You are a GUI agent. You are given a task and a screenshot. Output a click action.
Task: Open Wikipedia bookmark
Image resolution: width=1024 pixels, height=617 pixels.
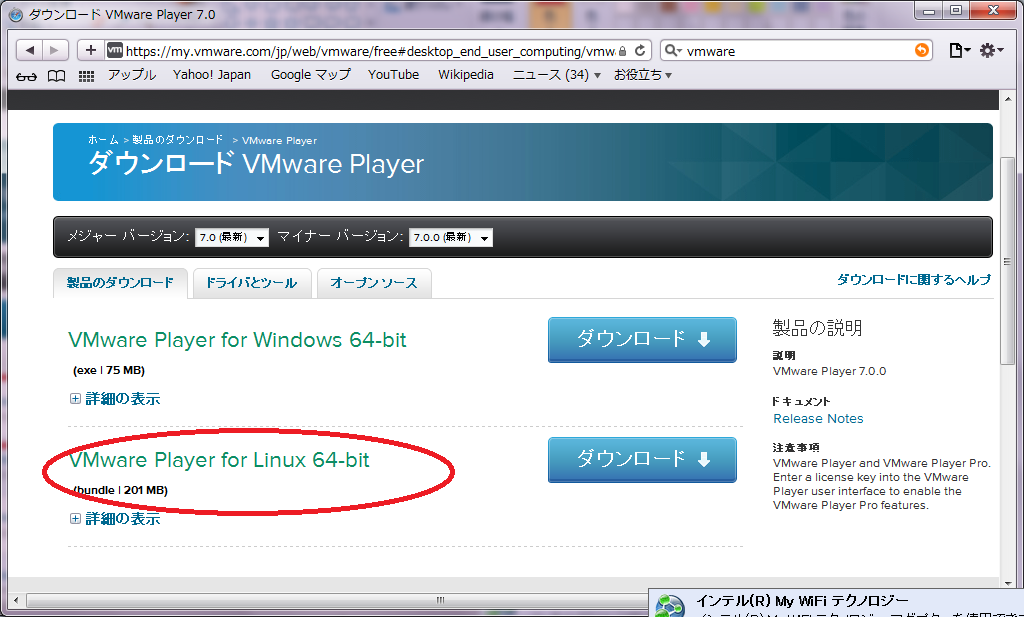tap(466, 75)
